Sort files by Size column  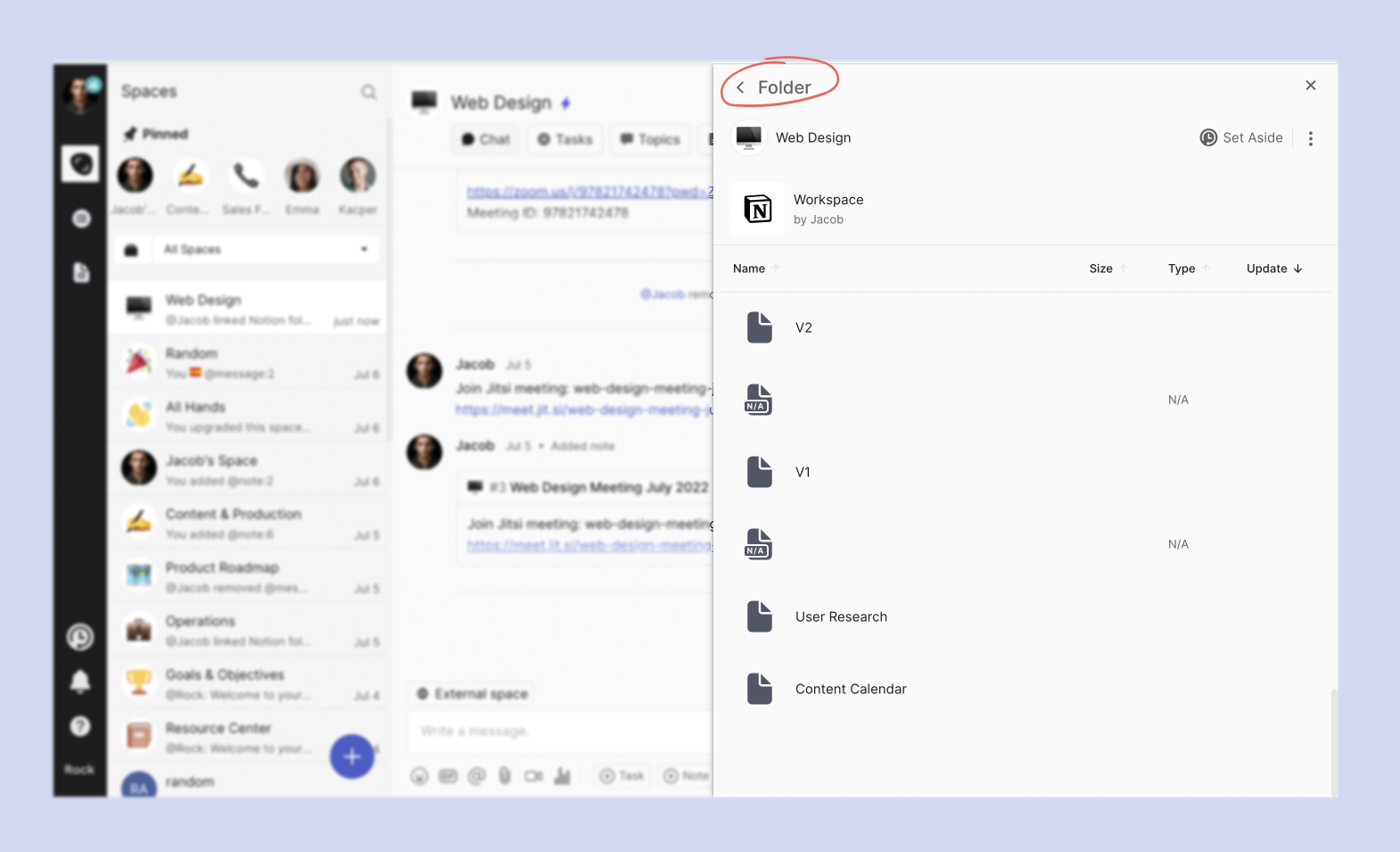[x=1100, y=269]
